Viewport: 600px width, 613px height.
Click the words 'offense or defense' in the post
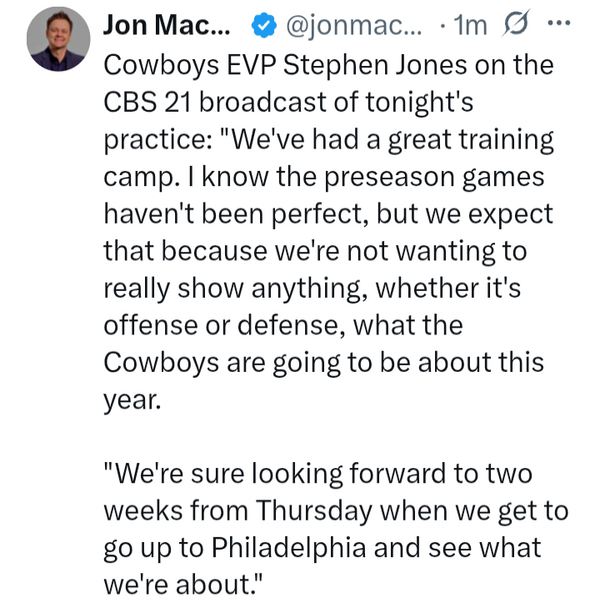(224, 326)
